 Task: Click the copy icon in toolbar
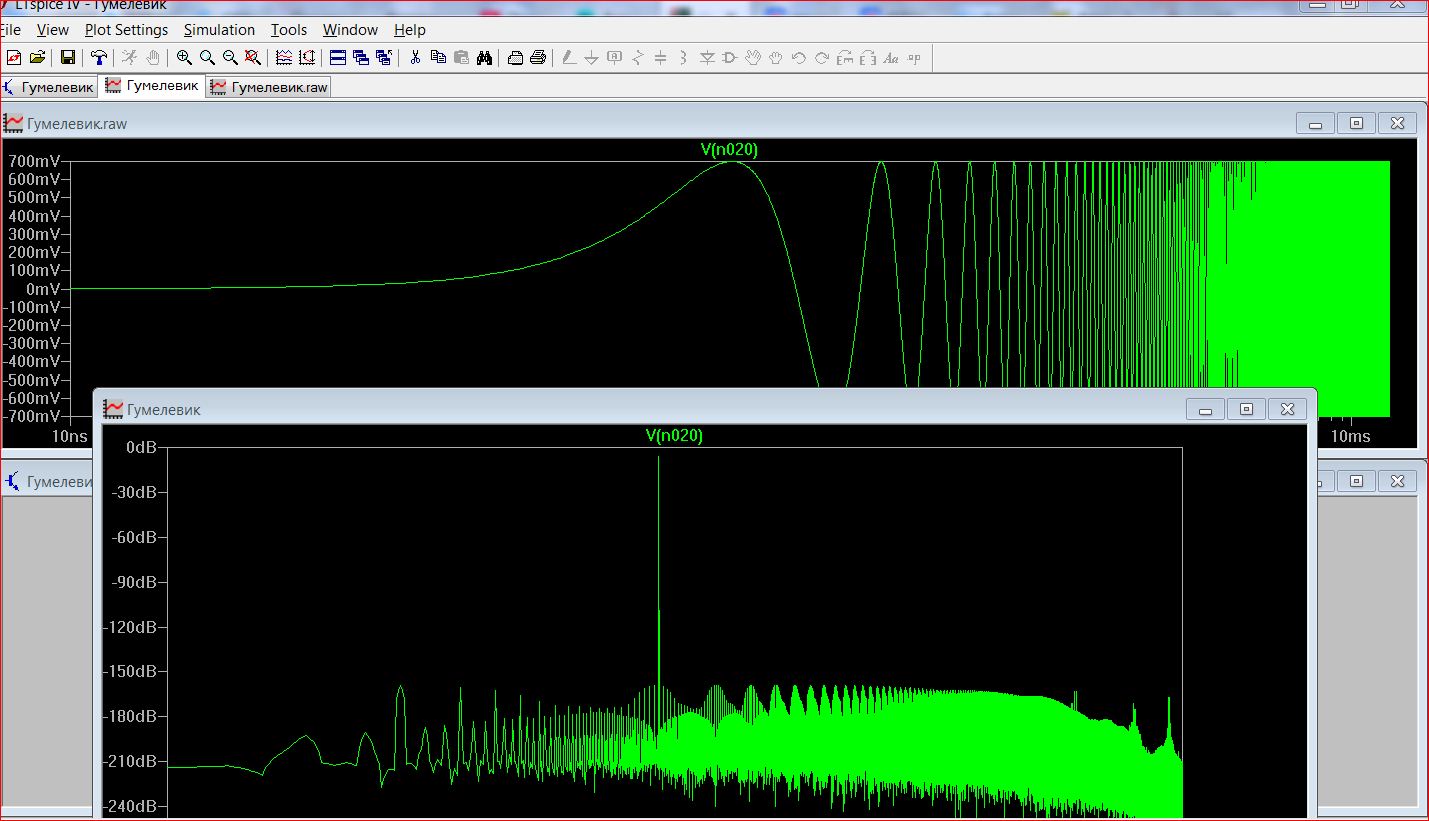click(438, 58)
